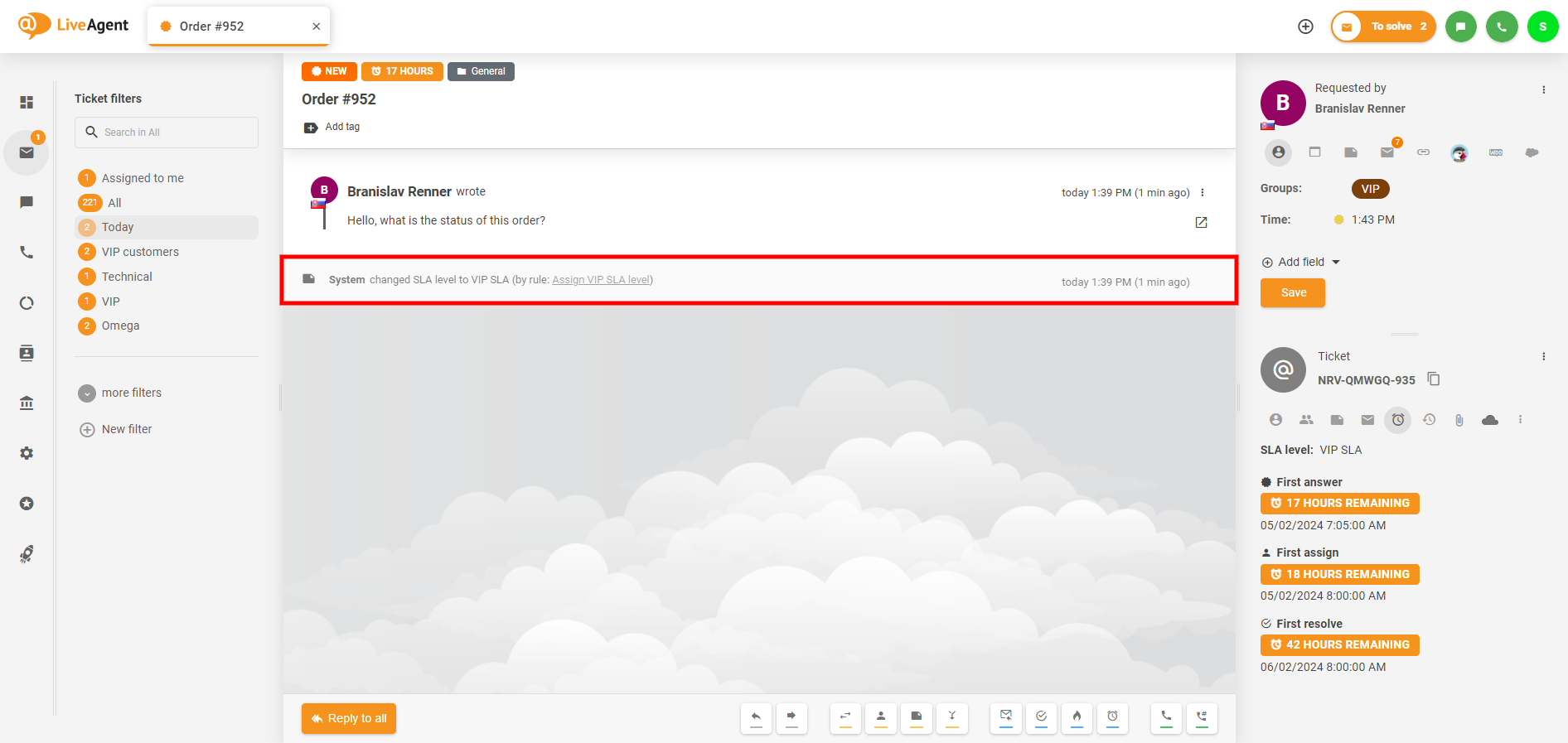1568x743 pixels.
Task: Expand more filters in the ticket filters list
Action: click(131, 393)
